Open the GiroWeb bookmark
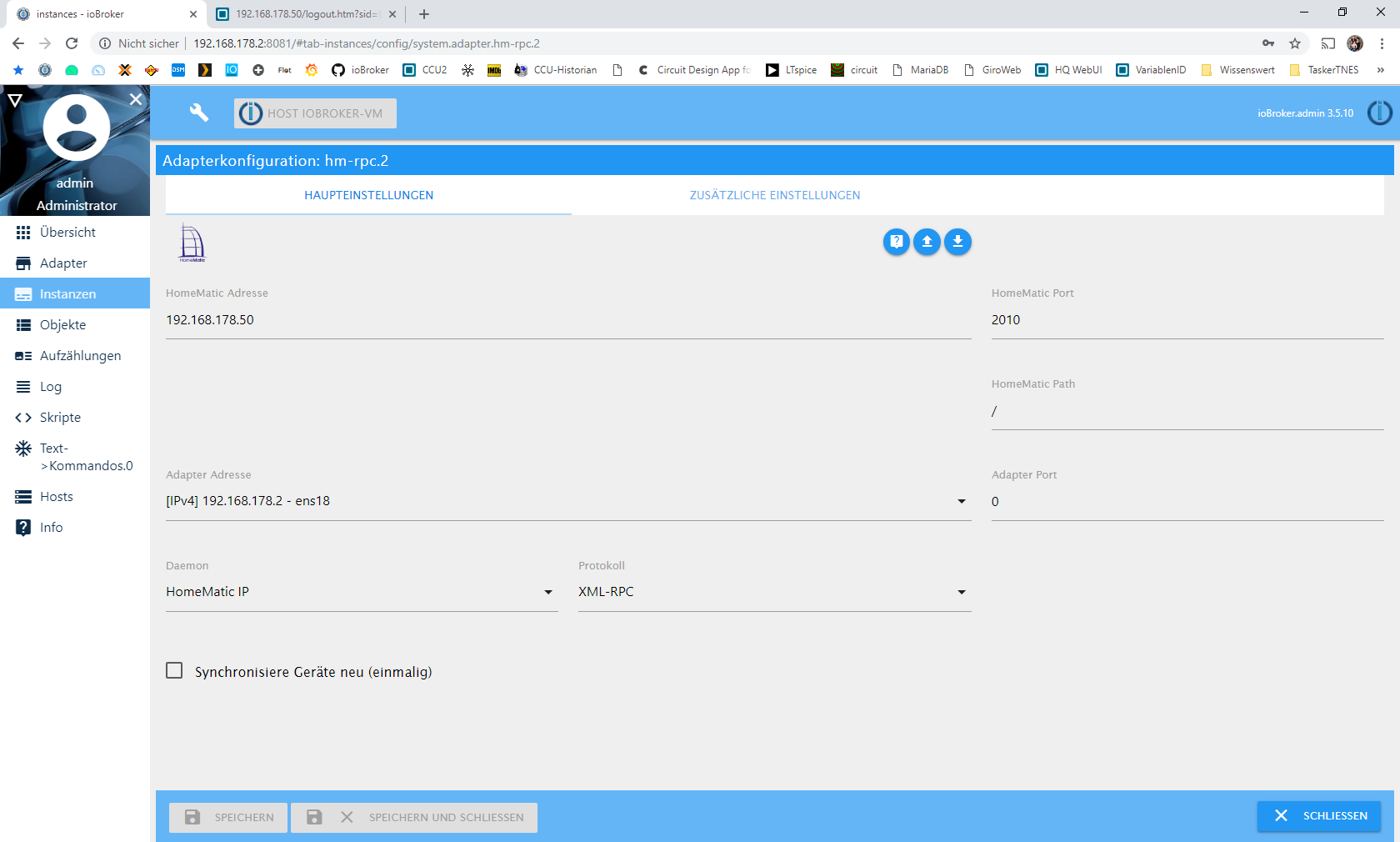 pyautogui.click(x=992, y=70)
